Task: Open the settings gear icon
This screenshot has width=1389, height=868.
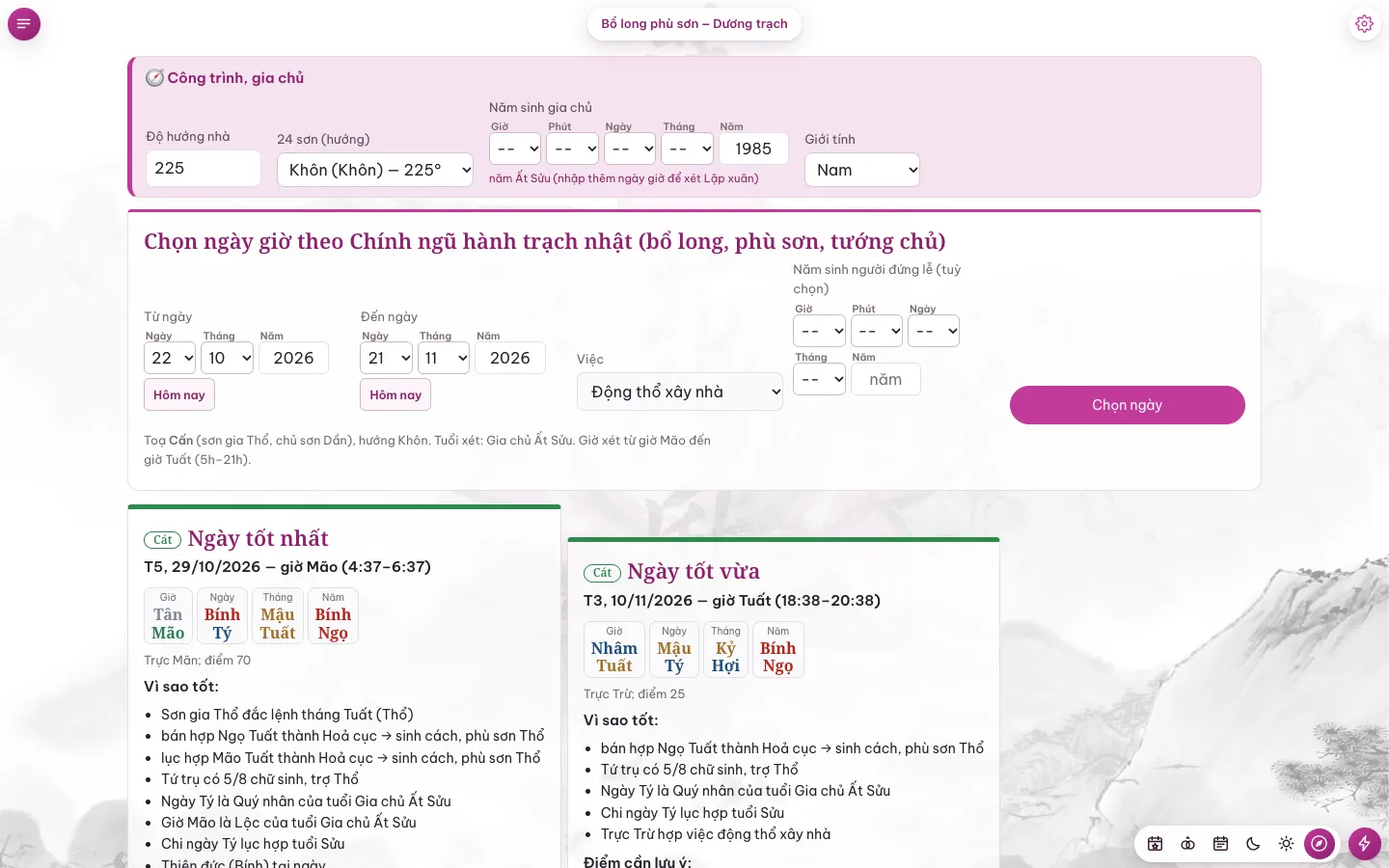Action: pos(1364,24)
